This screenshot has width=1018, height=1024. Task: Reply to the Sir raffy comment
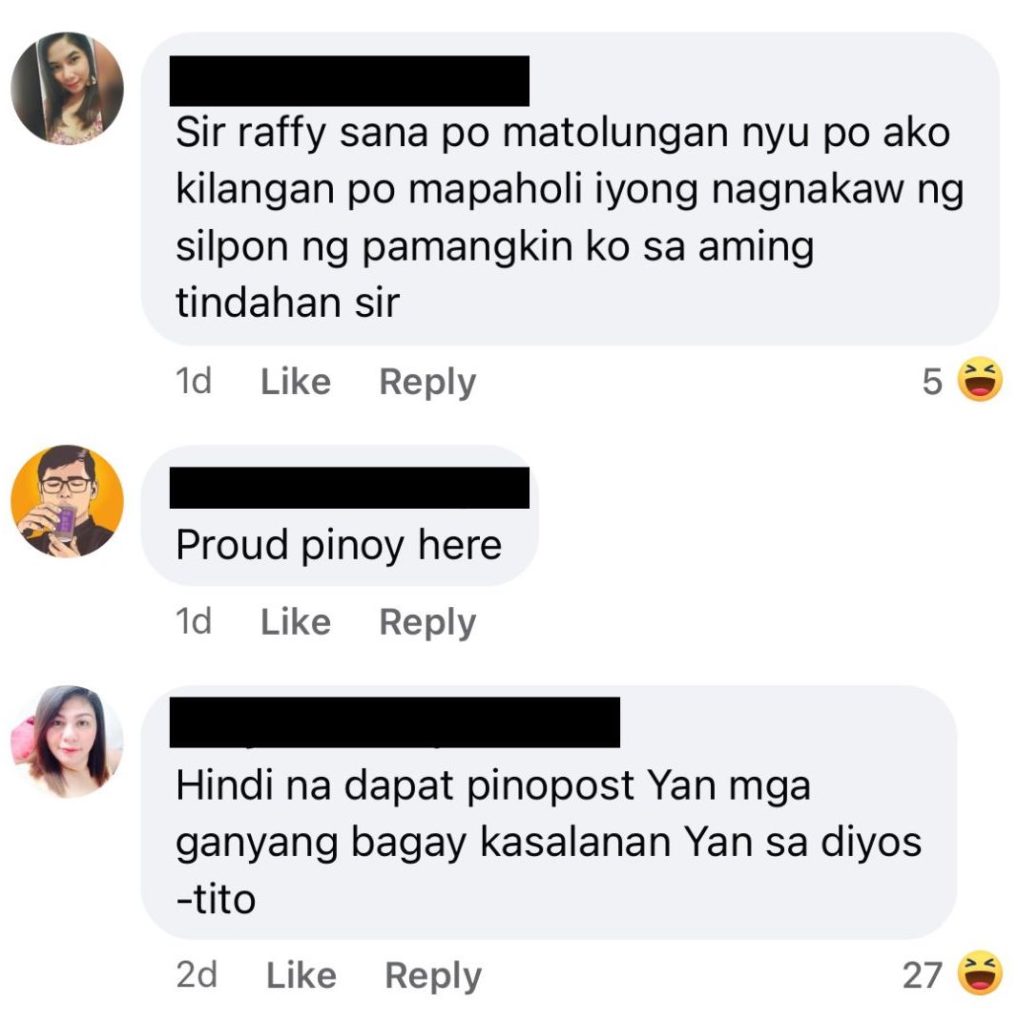pyautogui.click(x=428, y=383)
